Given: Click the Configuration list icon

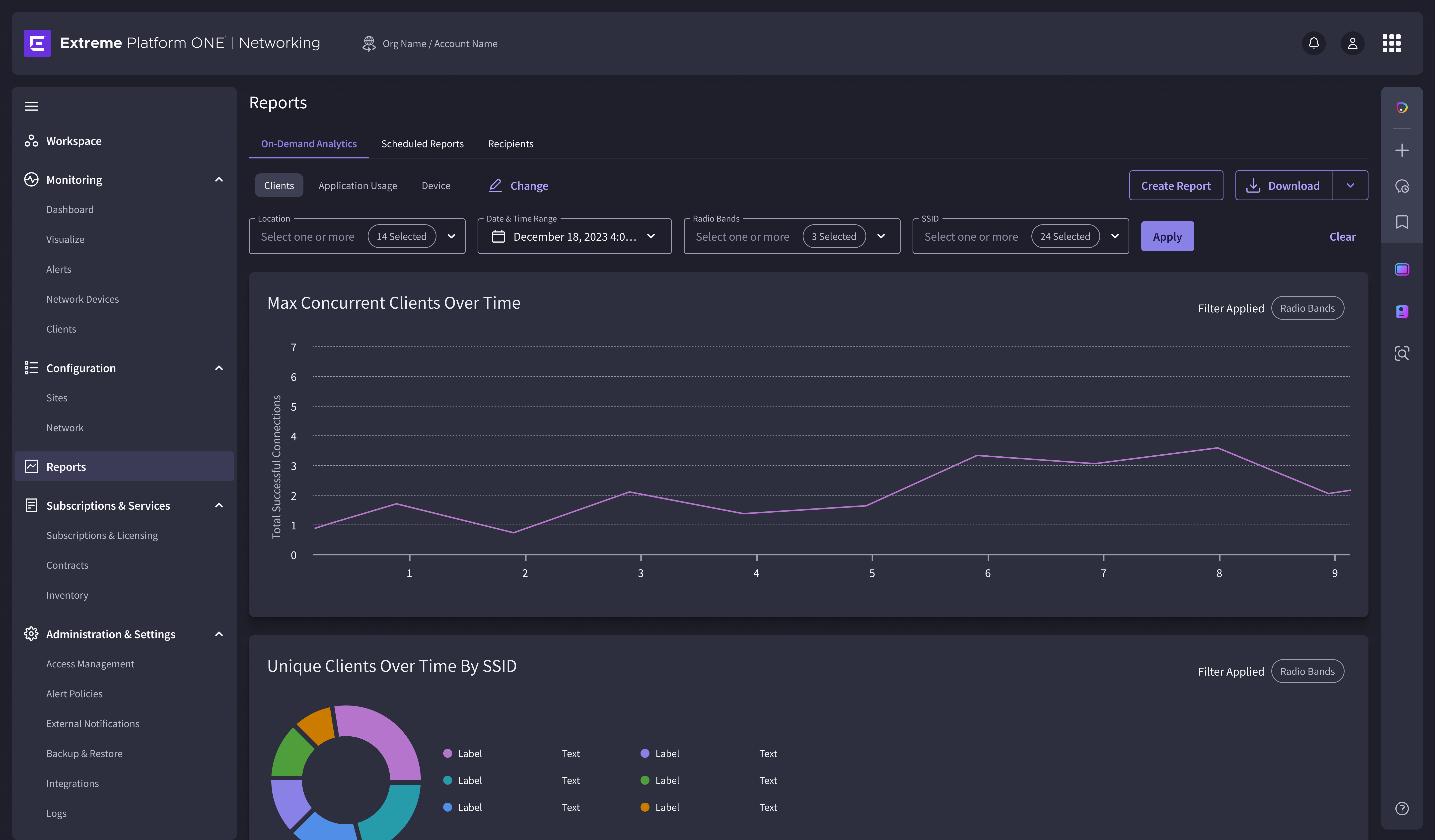Looking at the screenshot, I should click(x=31, y=368).
